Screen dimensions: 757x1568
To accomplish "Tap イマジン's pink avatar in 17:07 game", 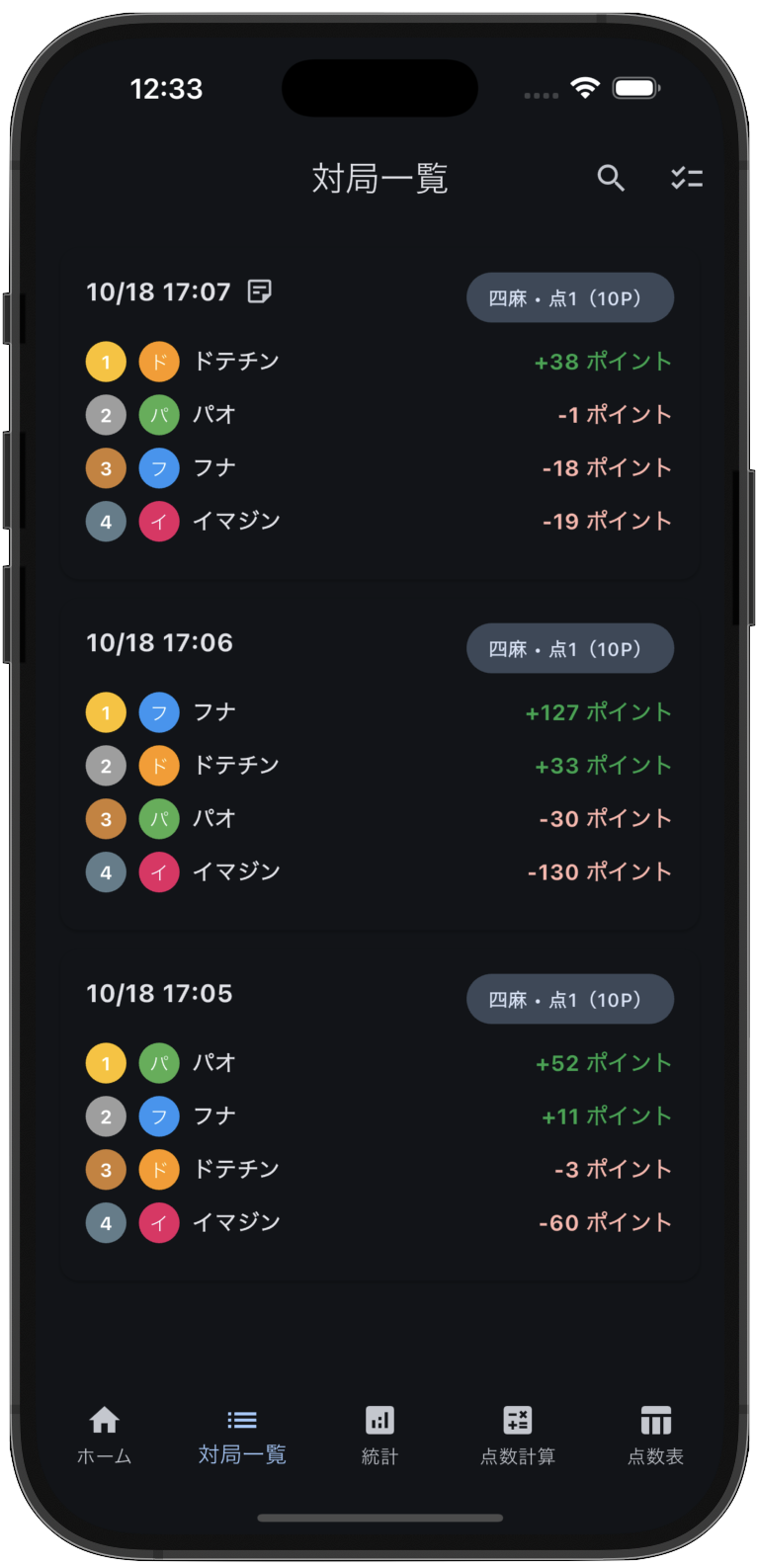I will pyautogui.click(x=159, y=522).
